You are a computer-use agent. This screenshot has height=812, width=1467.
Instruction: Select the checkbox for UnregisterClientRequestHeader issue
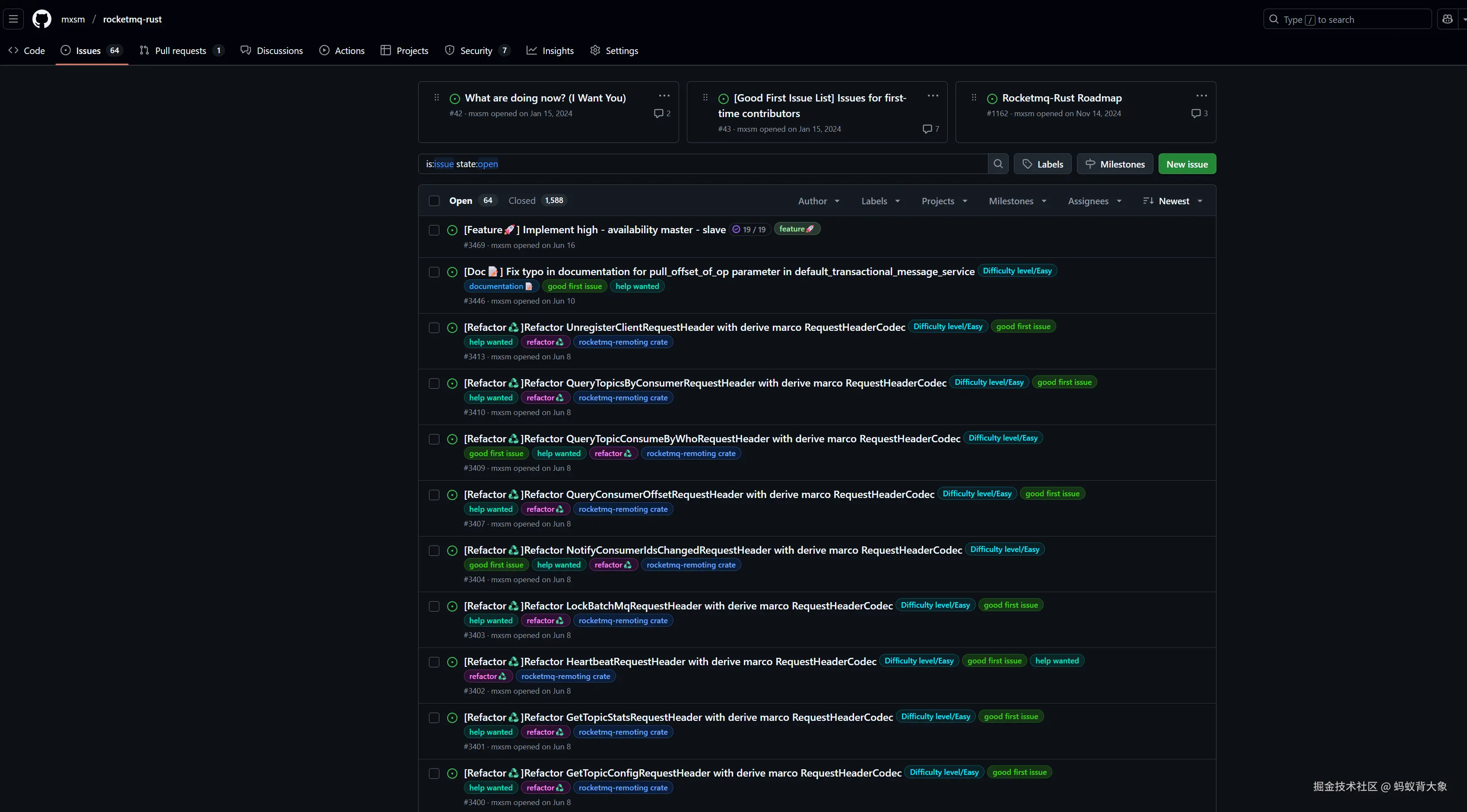pos(434,328)
